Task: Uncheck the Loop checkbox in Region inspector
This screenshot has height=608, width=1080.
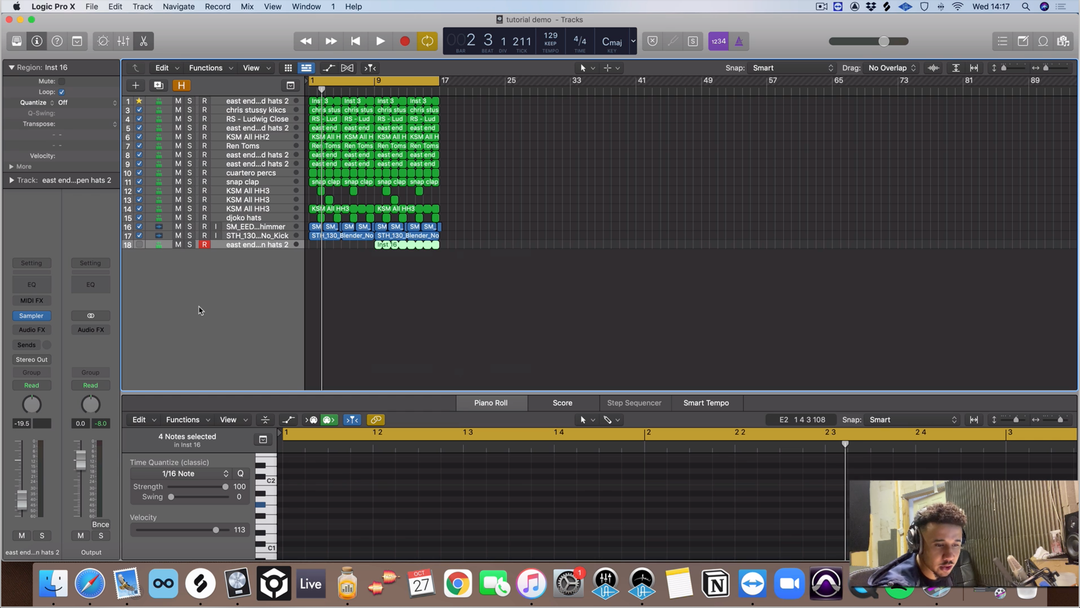Action: 62,91
